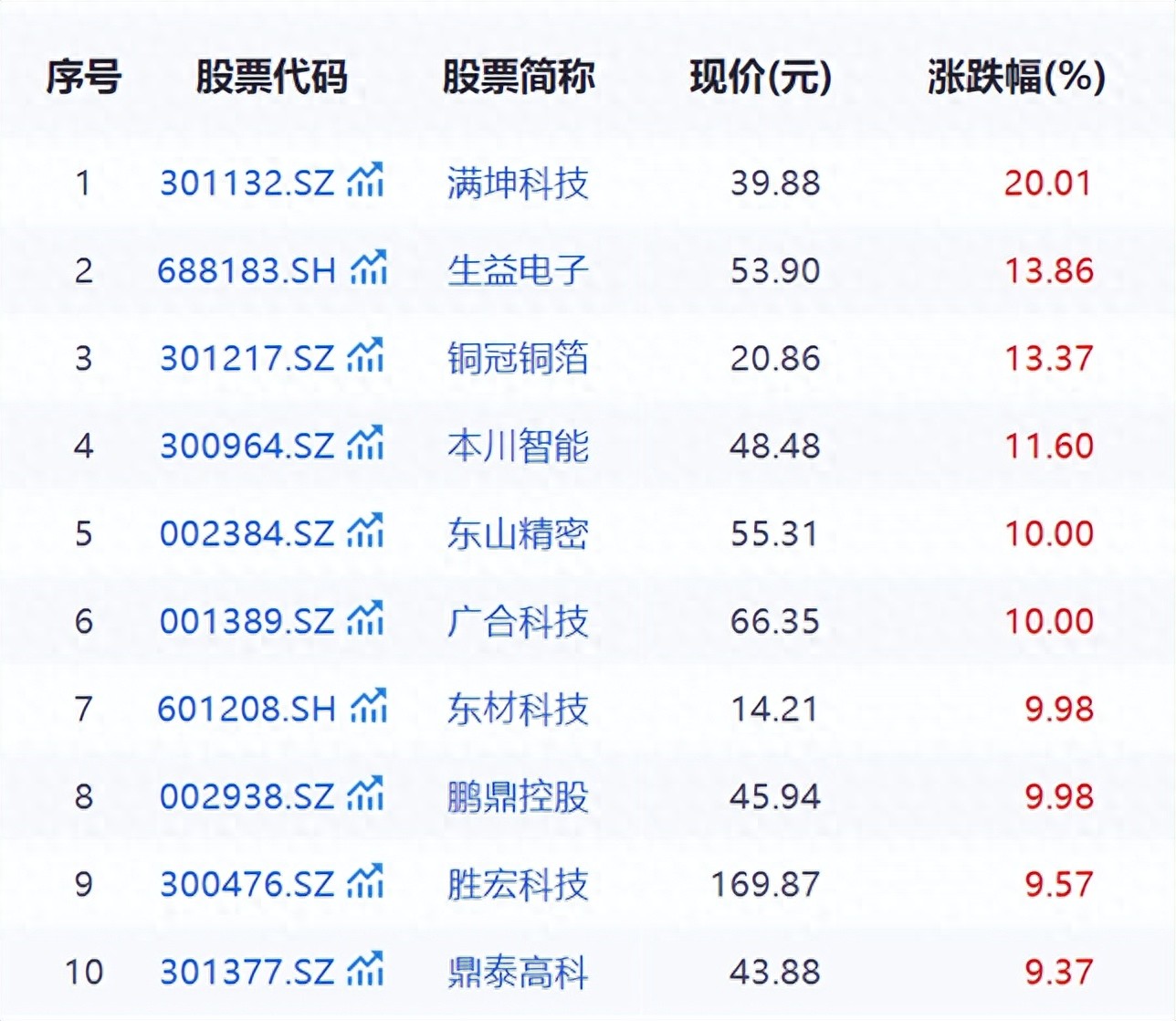The width and height of the screenshot is (1176, 1021).
Task: Click chart icon next to 002384.SZ
Action: pyautogui.click(x=365, y=532)
